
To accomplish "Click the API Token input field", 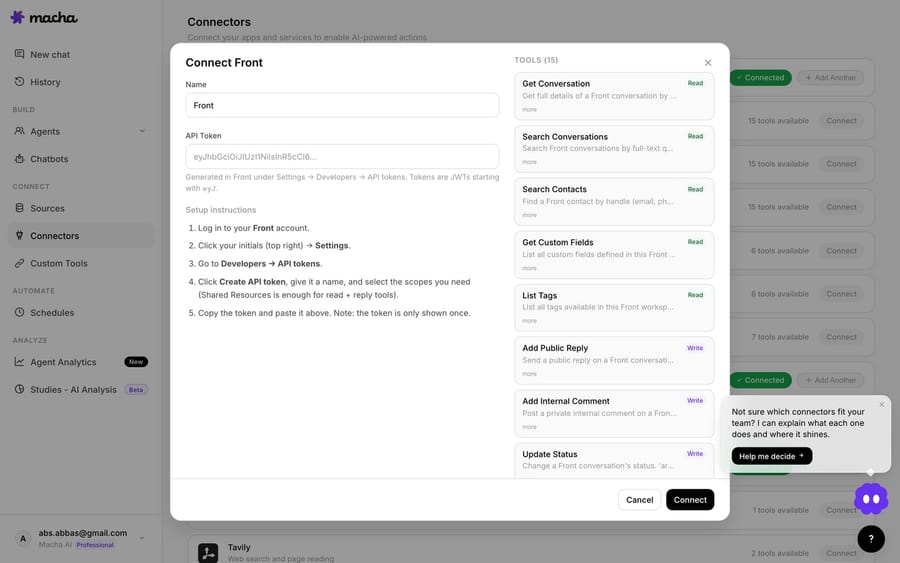I will tap(342, 156).
